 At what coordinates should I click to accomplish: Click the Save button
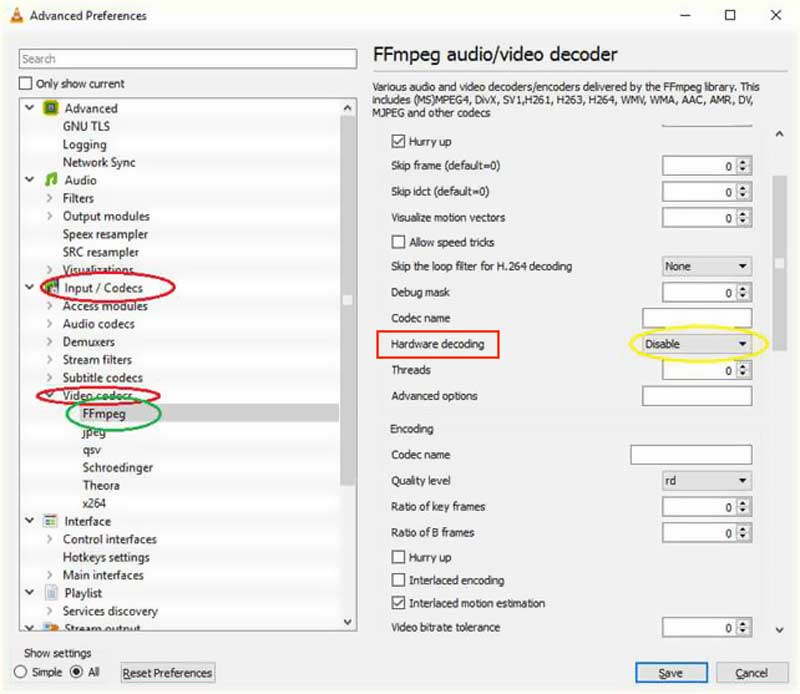[670, 673]
